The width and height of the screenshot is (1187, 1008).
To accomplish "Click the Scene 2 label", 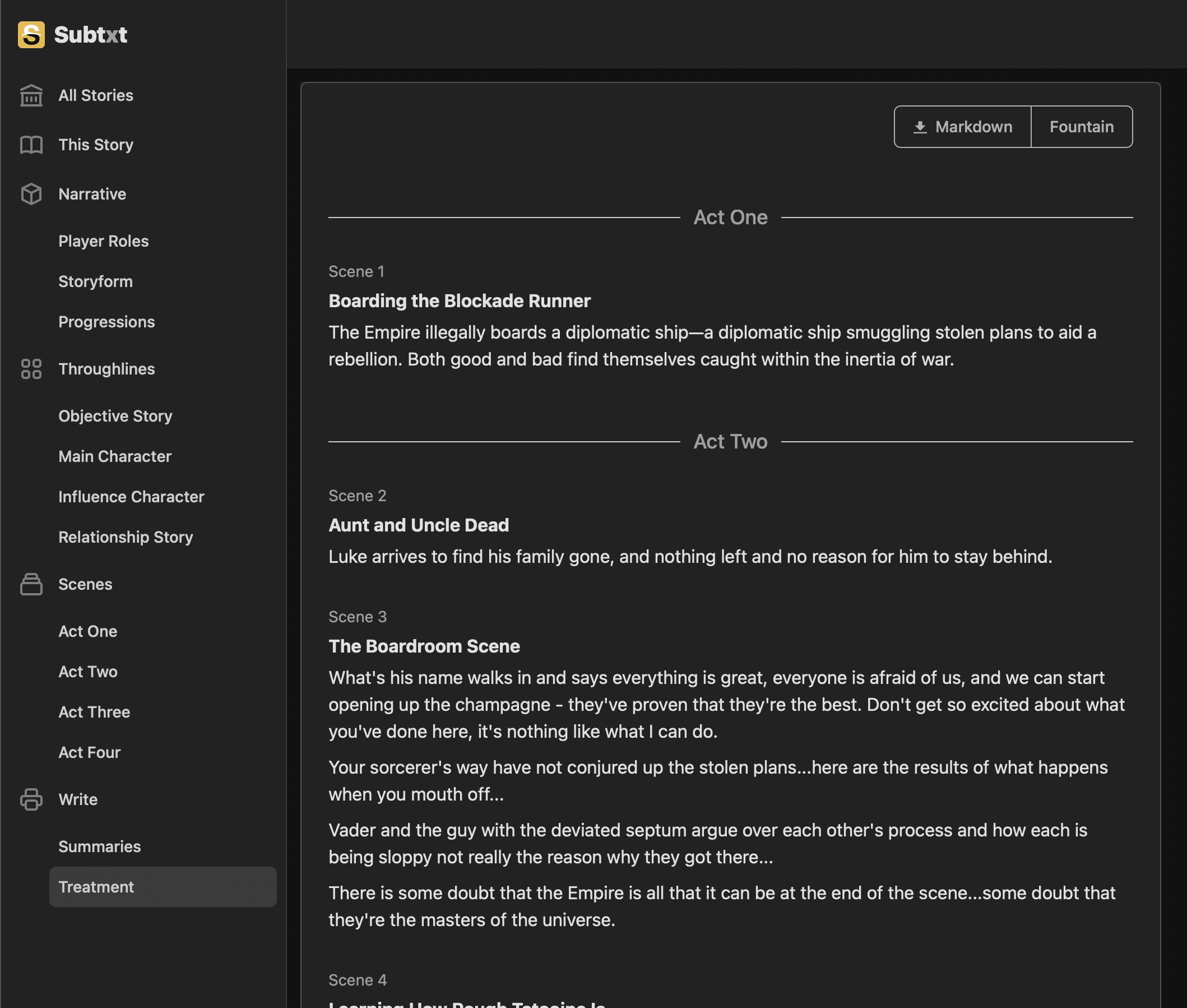I will (357, 496).
